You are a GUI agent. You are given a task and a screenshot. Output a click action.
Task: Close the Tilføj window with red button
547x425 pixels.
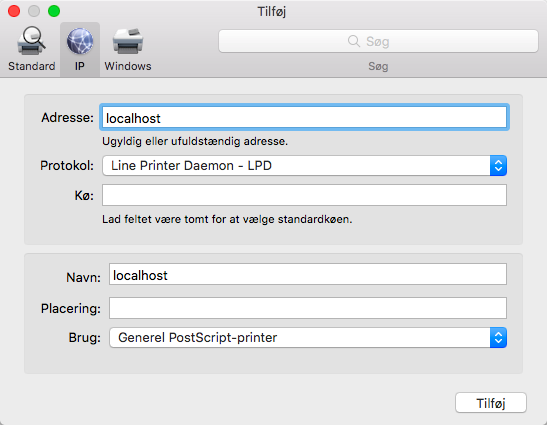[14, 11]
